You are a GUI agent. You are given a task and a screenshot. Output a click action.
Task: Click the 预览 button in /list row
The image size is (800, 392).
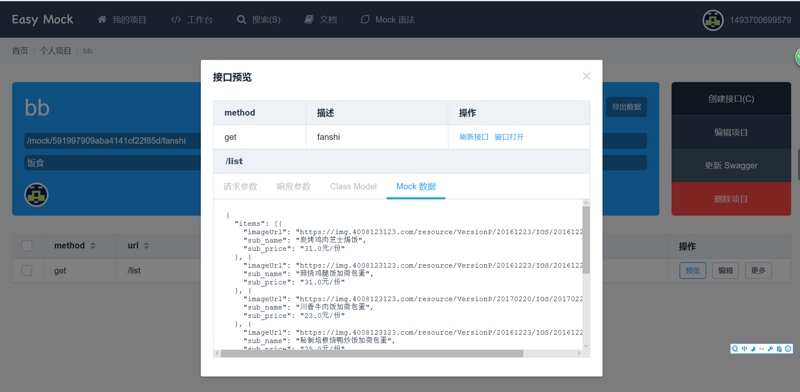click(693, 271)
